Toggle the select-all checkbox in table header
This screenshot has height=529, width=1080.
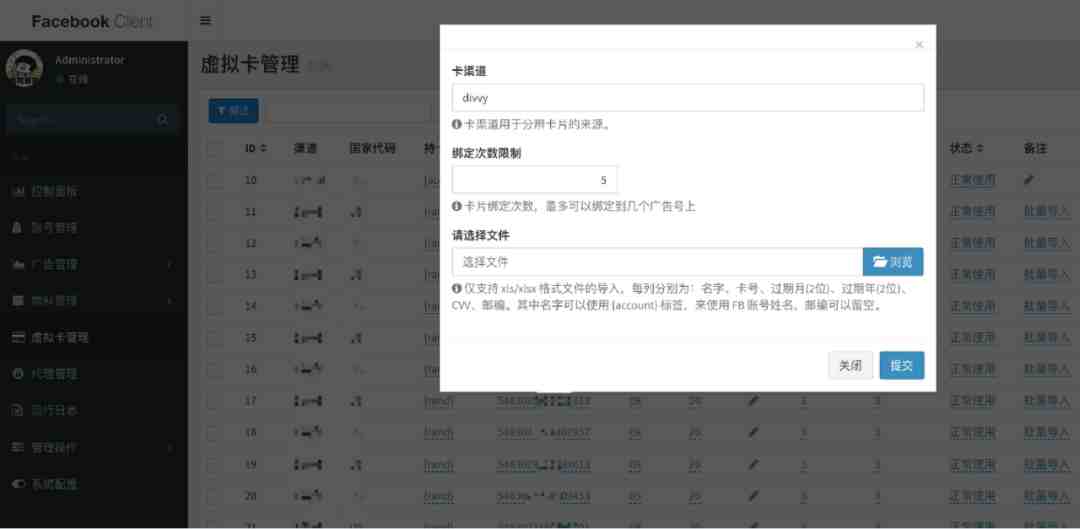[x=215, y=148]
